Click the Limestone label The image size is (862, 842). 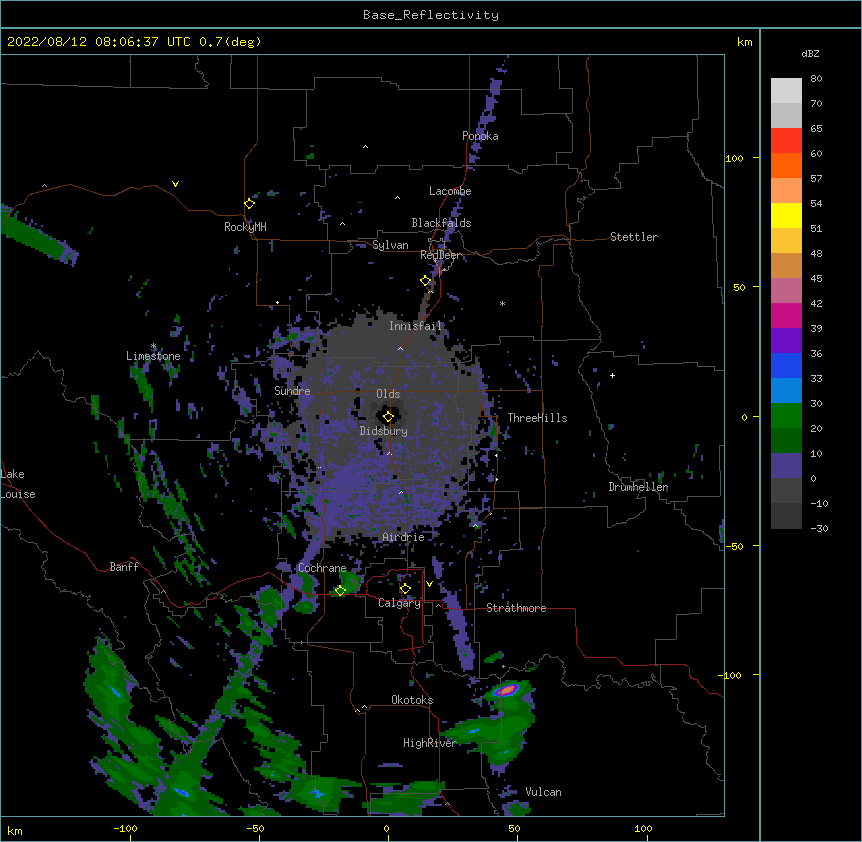(x=153, y=356)
